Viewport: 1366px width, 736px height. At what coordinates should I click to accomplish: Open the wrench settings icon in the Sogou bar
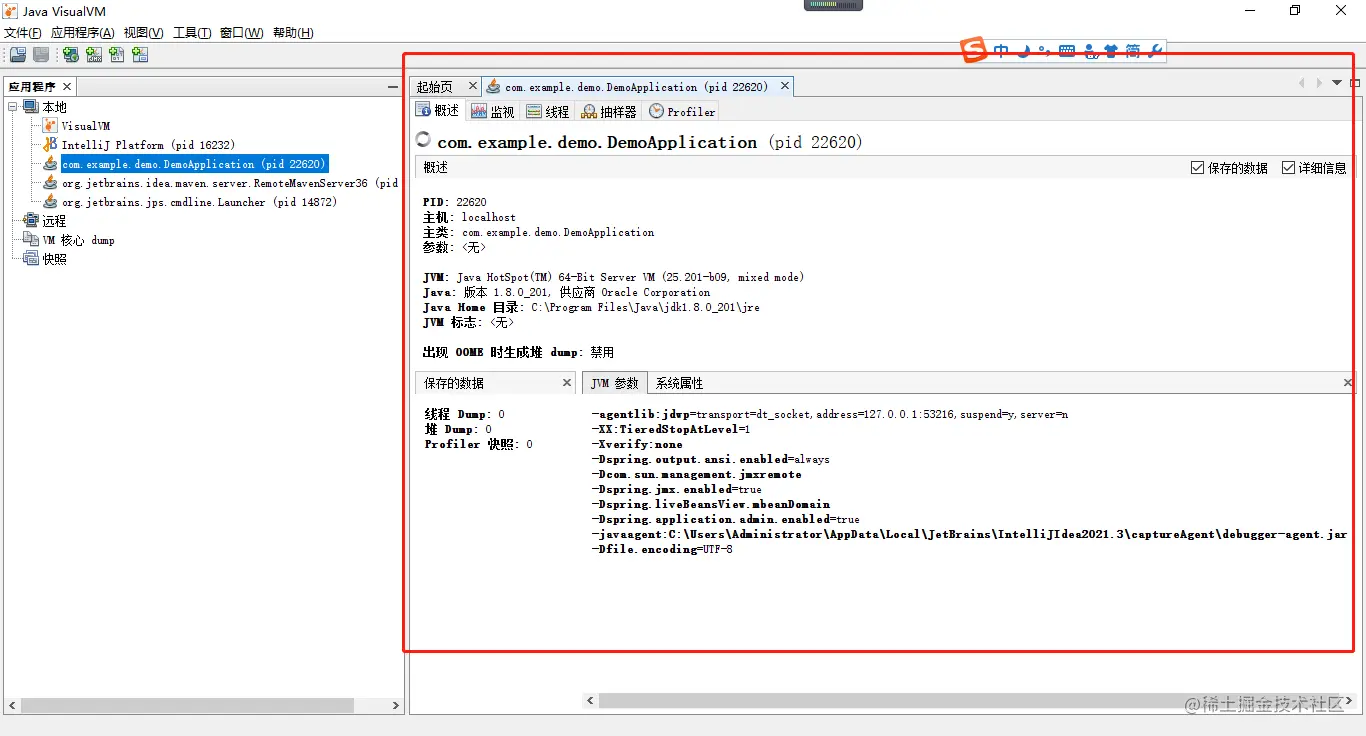click(x=1155, y=51)
